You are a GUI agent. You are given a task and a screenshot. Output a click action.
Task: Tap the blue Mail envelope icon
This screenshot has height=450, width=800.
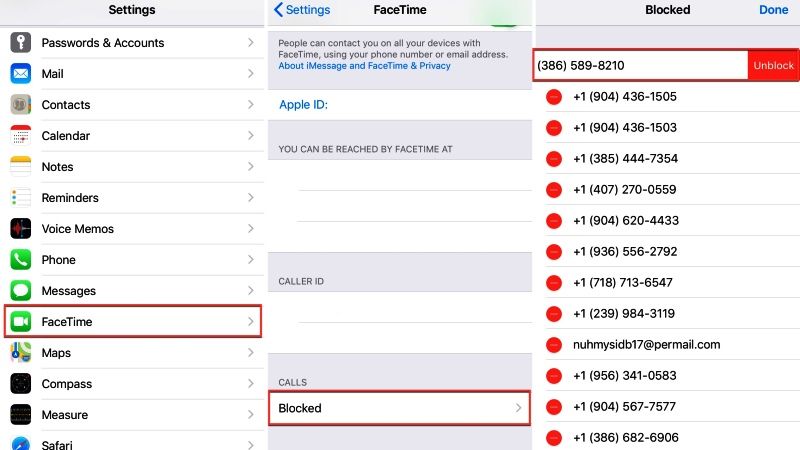[x=20, y=73]
